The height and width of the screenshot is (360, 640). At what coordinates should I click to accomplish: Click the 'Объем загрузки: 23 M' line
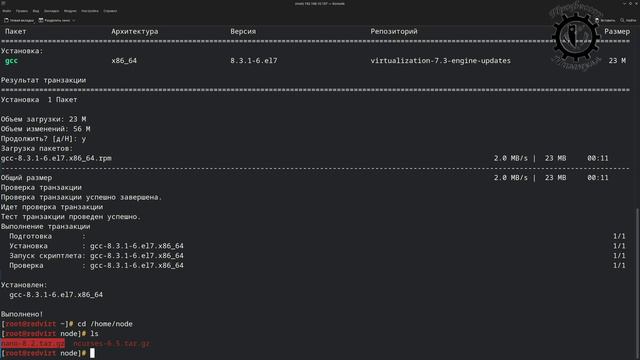(x=43, y=119)
